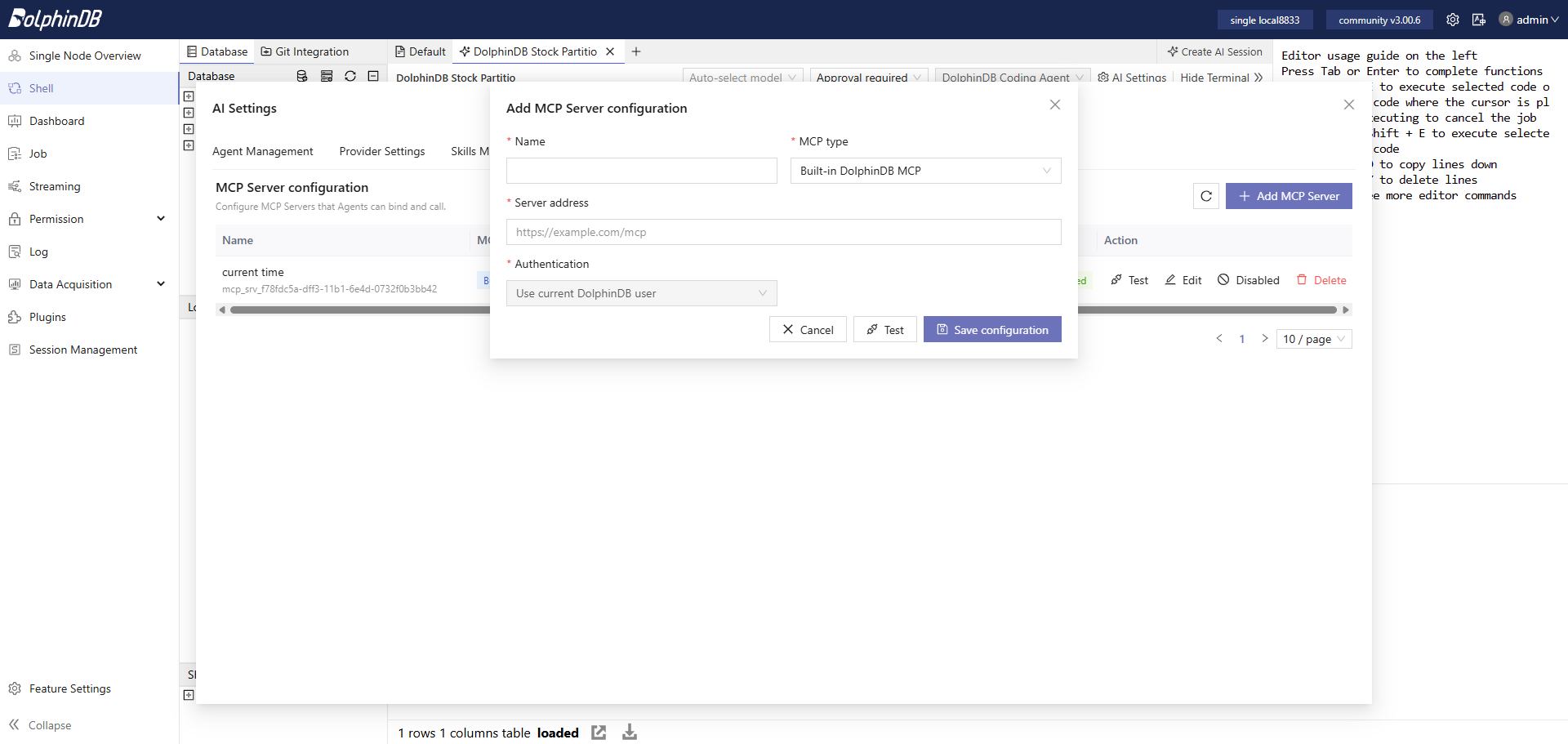Refresh the MCP server list
Screen dimensions: 1568x744
pyautogui.click(x=1206, y=196)
